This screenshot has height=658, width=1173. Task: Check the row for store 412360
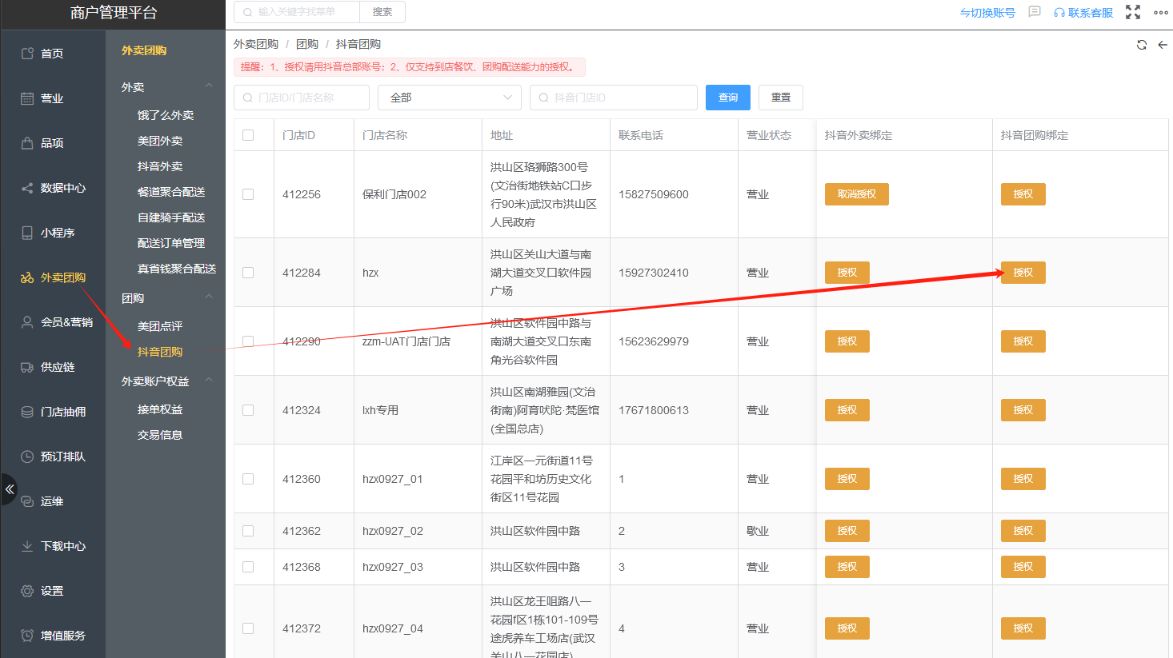click(x=248, y=479)
